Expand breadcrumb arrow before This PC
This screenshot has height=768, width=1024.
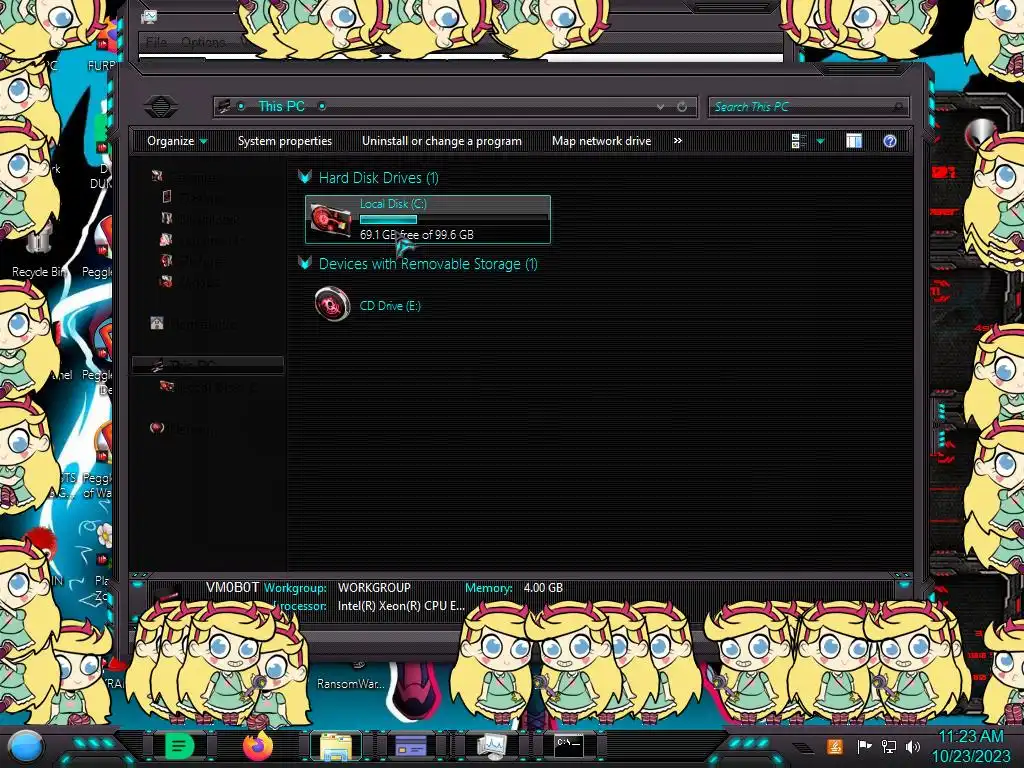pyautogui.click(x=241, y=106)
